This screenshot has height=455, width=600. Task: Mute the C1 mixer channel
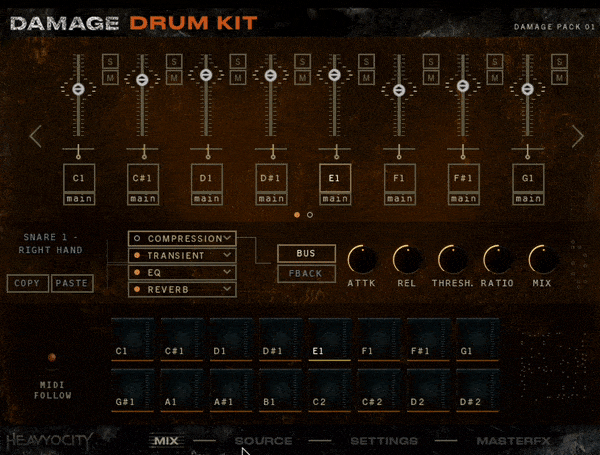pyautogui.click(x=110, y=78)
